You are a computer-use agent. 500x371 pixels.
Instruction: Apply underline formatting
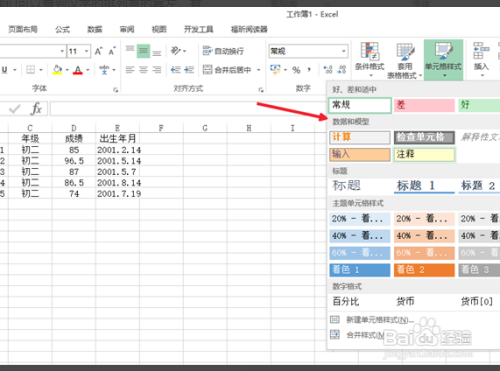click(5, 70)
